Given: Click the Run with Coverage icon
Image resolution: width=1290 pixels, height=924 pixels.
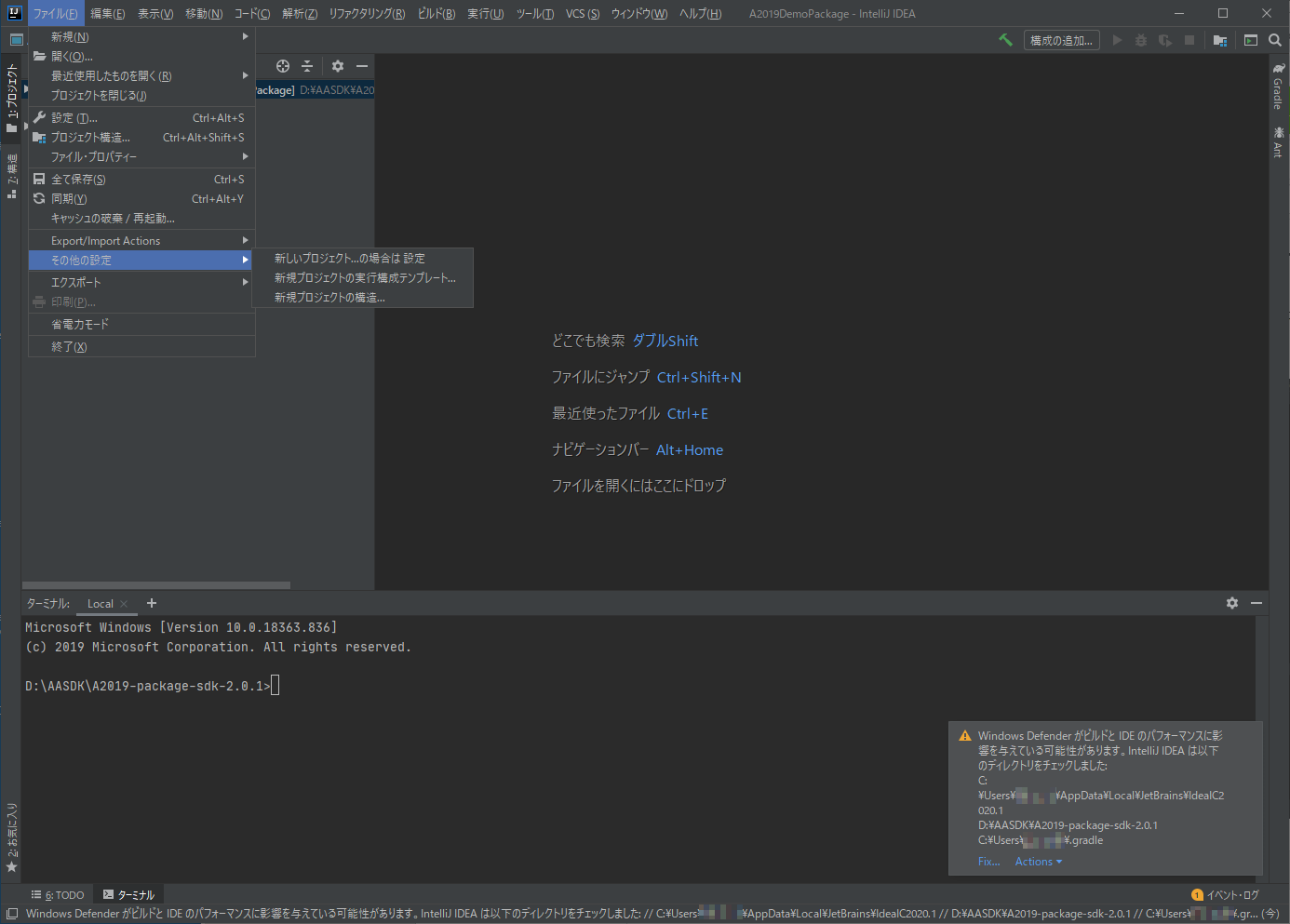Looking at the screenshot, I should 1165,40.
